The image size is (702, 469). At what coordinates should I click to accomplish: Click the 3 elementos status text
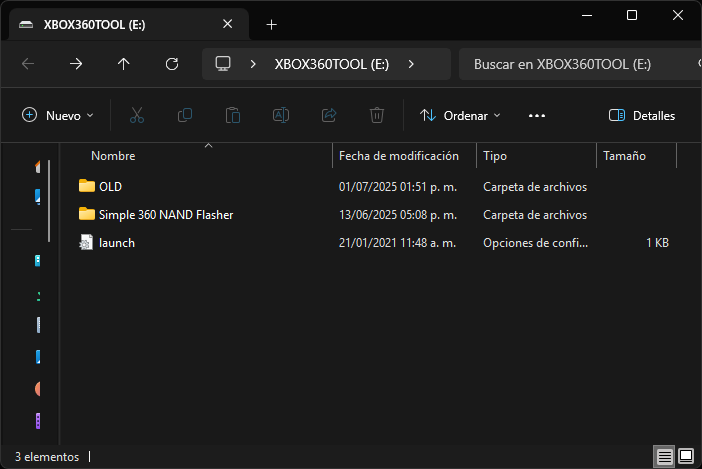pyautogui.click(x=47, y=457)
